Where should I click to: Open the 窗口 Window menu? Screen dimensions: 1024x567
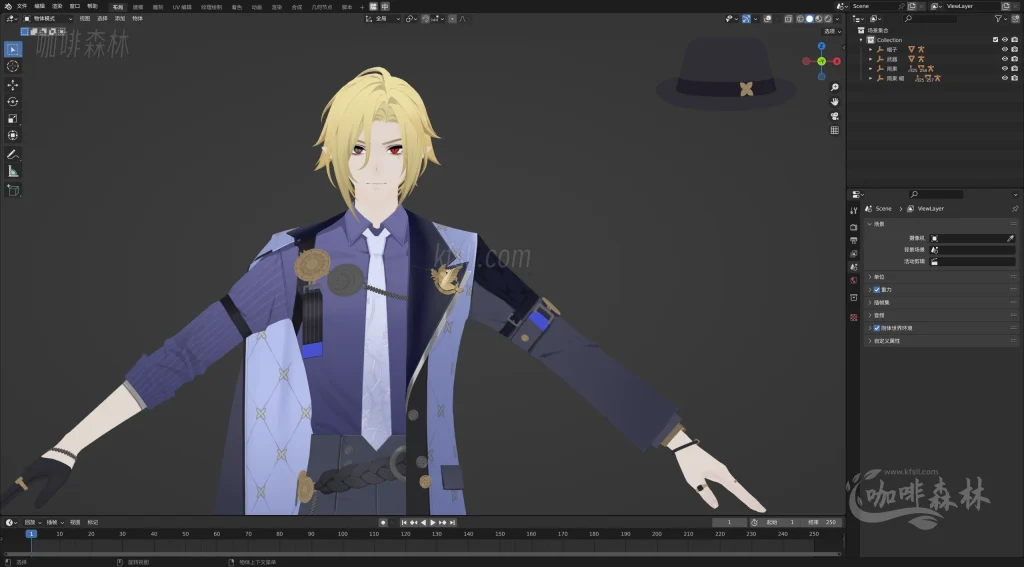[74, 6]
